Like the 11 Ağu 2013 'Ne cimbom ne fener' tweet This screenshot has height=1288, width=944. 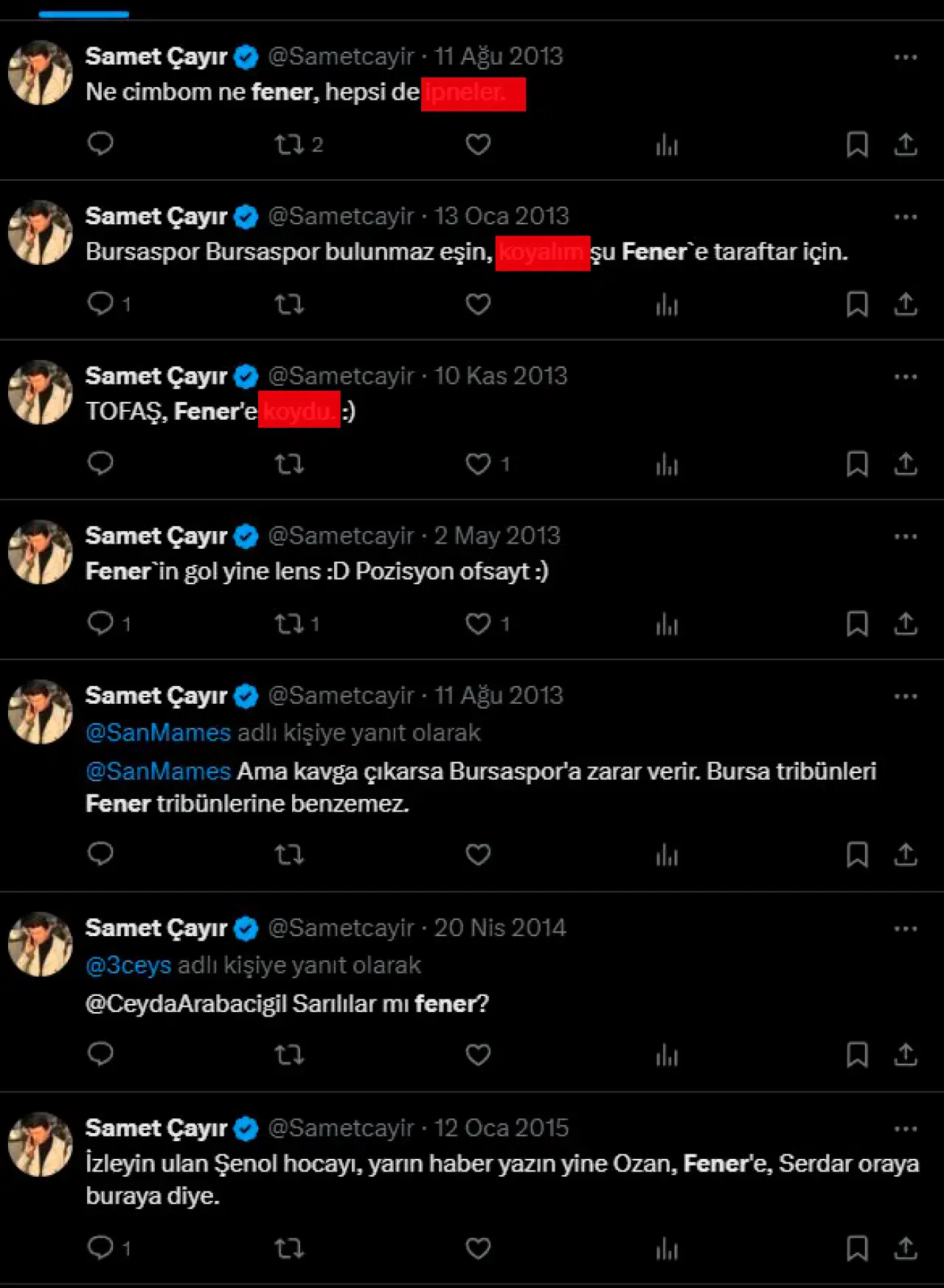[x=478, y=144]
